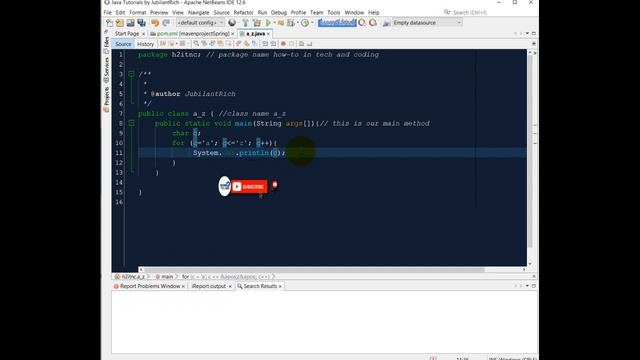This screenshot has width=640, height=360.
Task: Click the notification bell next to Subscribe
Action: coord(275,185)
